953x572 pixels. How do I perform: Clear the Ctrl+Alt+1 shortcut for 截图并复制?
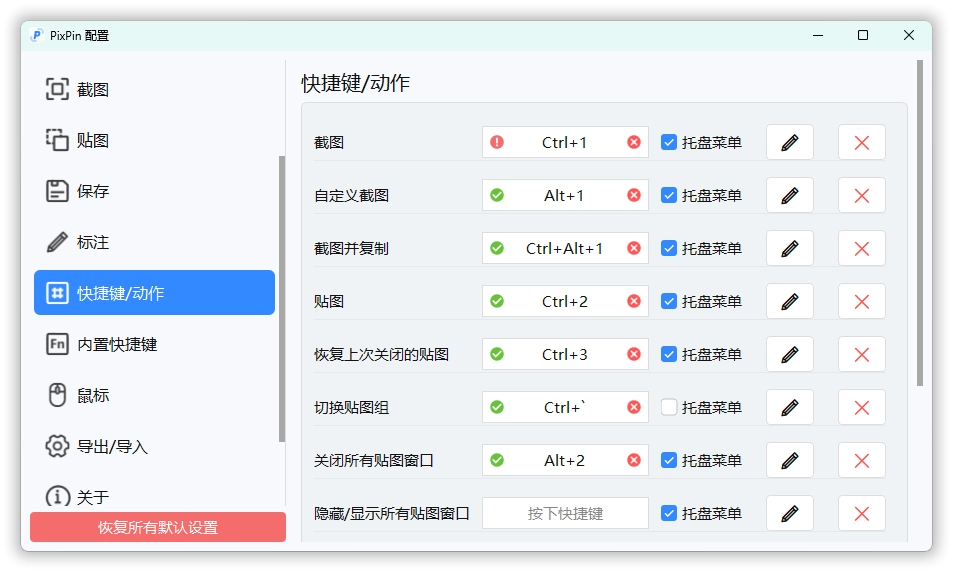coord(633,249)
